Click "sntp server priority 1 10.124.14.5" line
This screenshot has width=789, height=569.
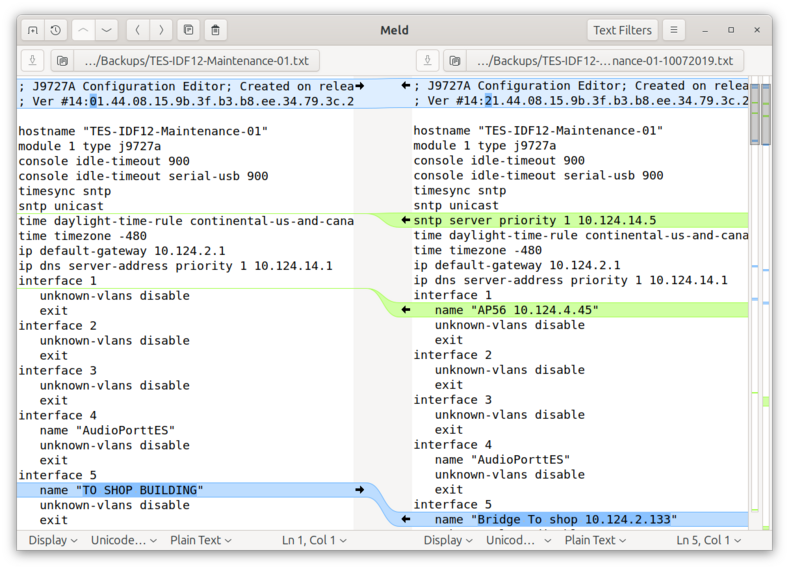581,220
